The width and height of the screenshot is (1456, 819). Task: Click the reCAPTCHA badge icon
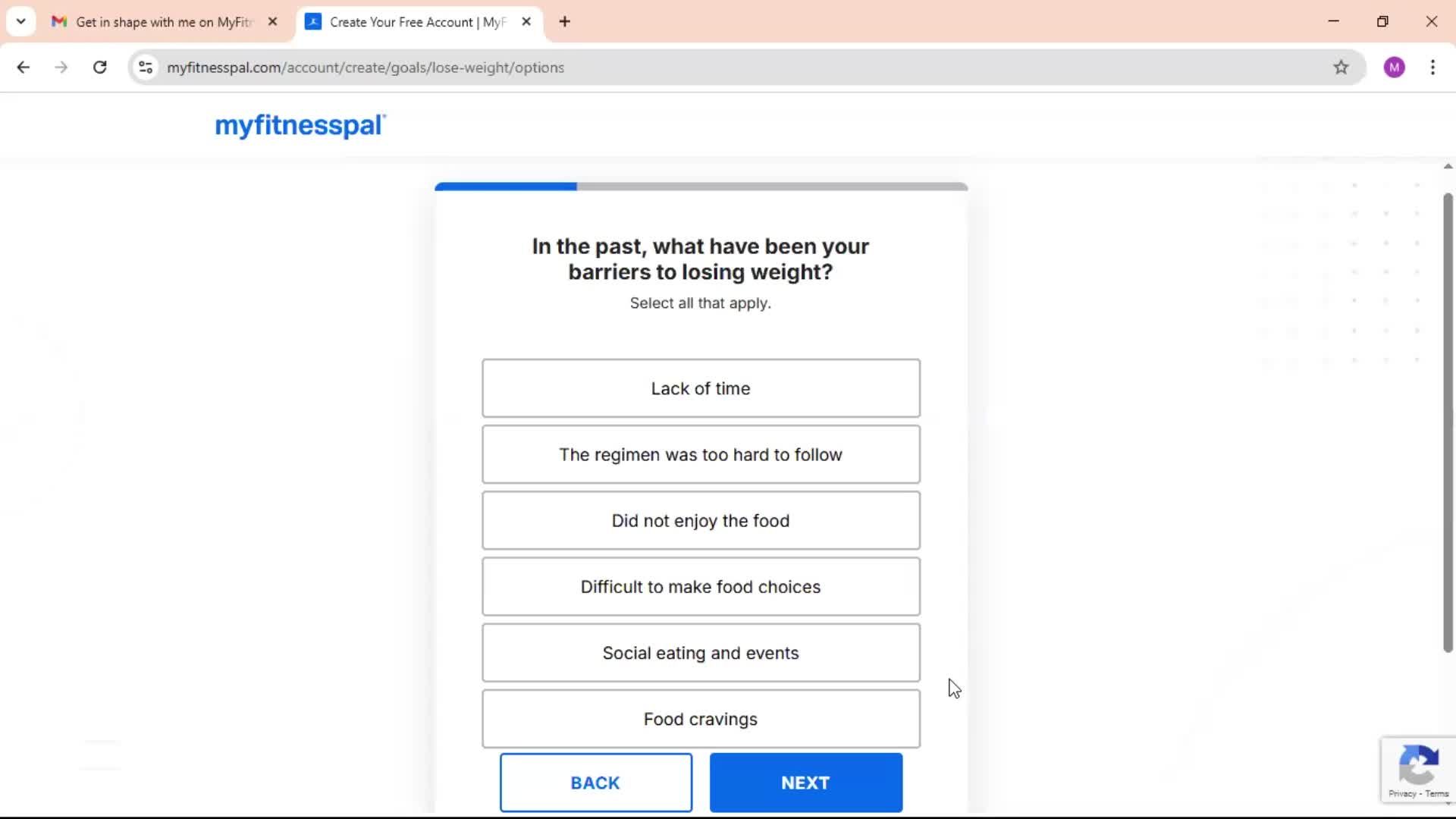[1418, 764]
